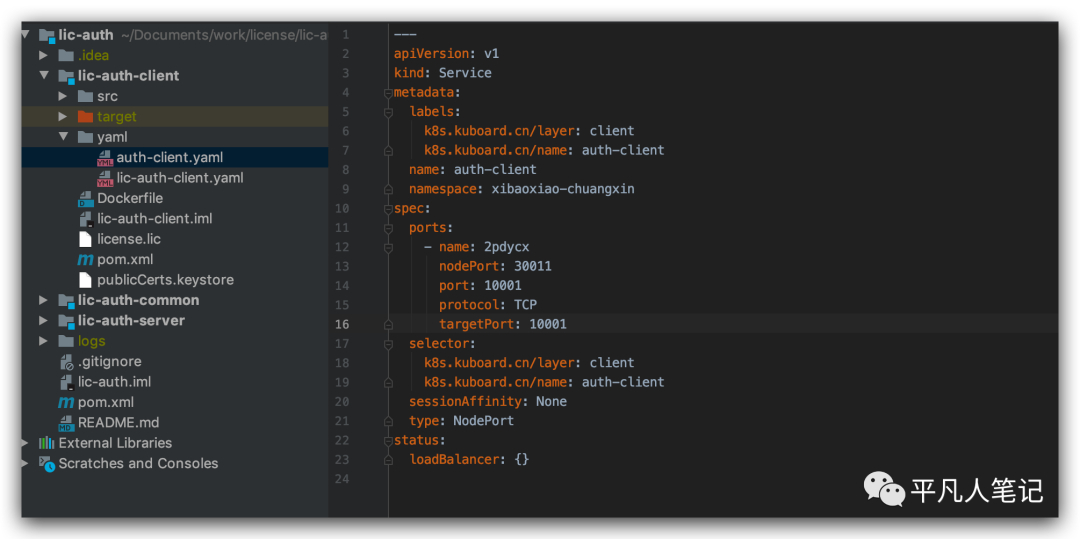Click the Dockerfile file icon

(x=86, y=199)
